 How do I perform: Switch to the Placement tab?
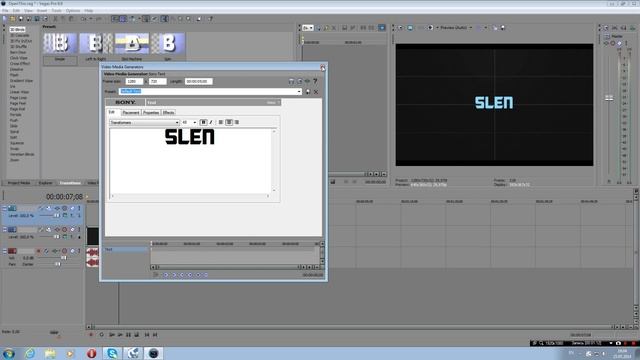131,113
